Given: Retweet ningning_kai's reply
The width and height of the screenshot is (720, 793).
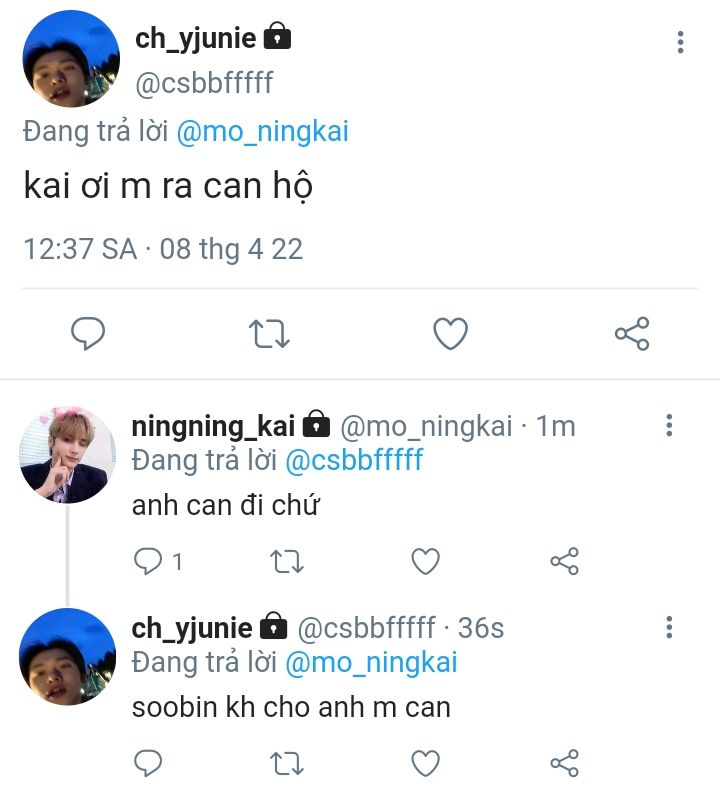Looking at the screenshot, I should 288,562.
